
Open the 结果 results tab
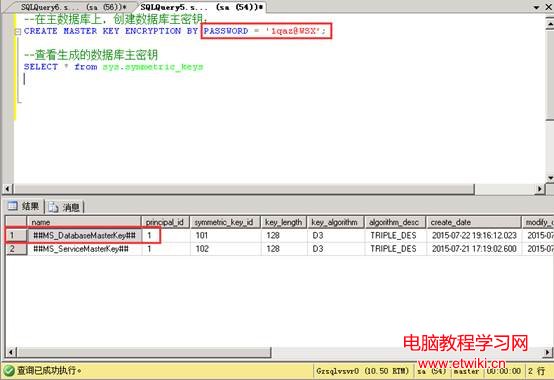(23, 206)
